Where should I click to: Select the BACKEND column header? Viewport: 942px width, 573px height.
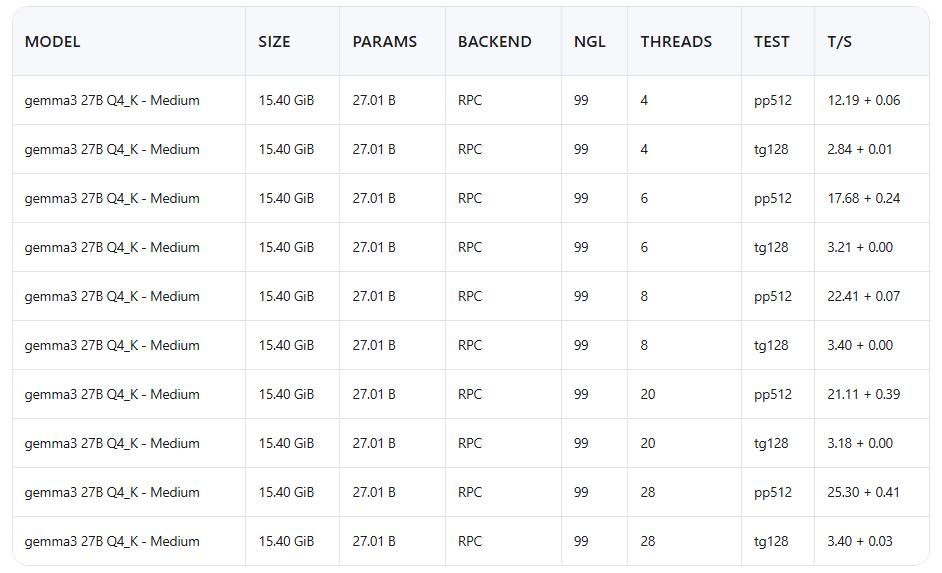tap(495, 42)
